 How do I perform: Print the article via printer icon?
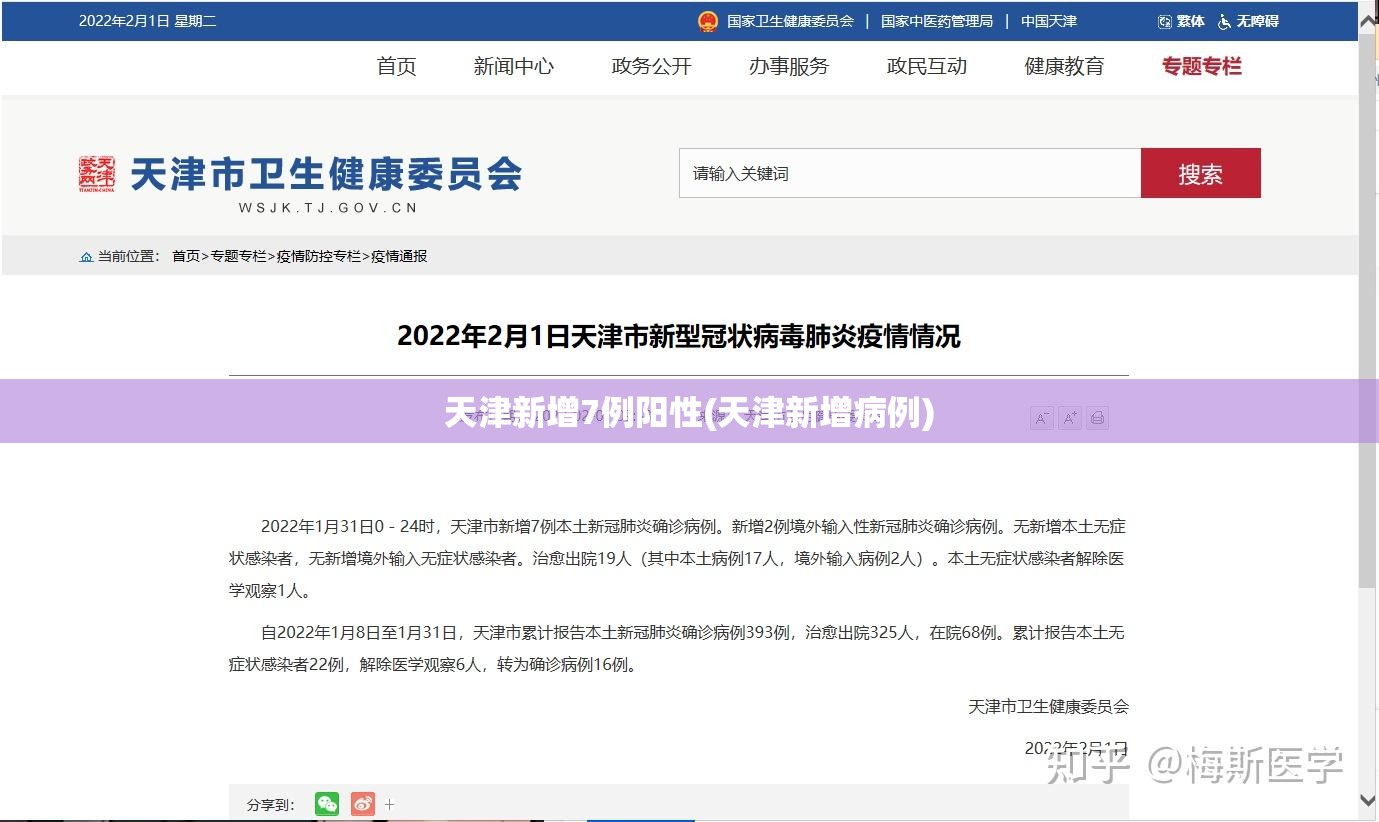point(1097,418)
